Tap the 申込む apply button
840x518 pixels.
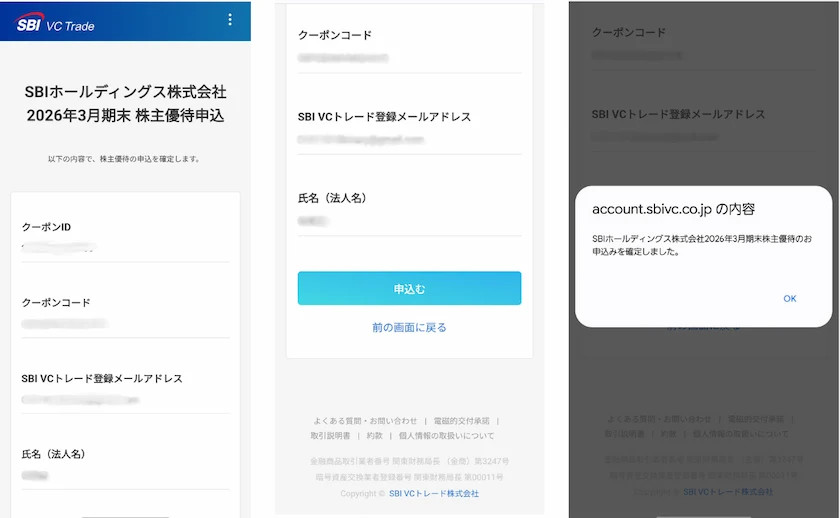(409, 288)
